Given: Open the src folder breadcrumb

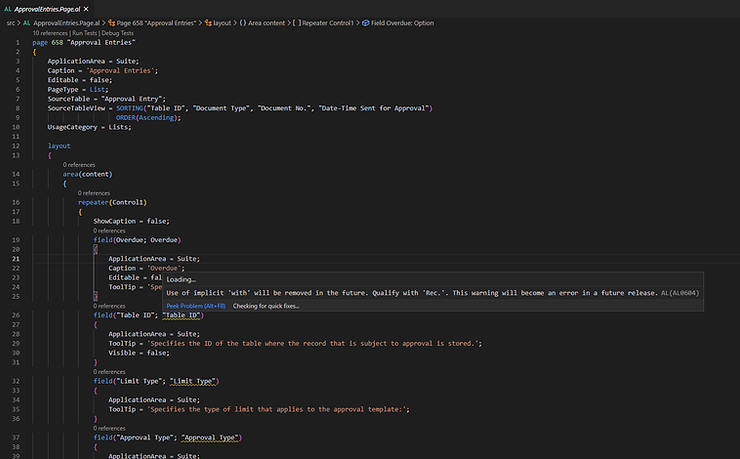Looking at the screenshot, I should tap(10, 21).
